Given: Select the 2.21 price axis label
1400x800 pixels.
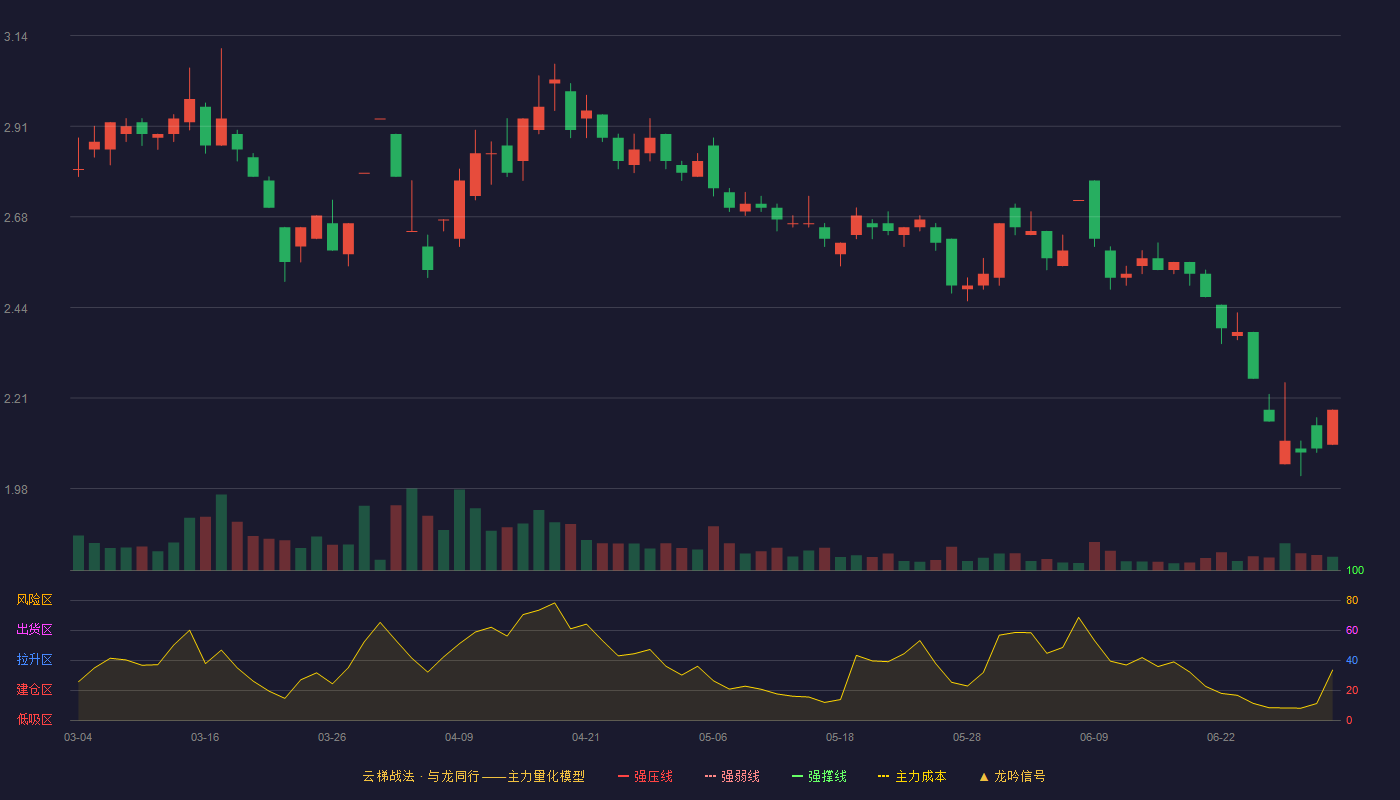Looking at the screenshot, I should [x=15, y=399].
